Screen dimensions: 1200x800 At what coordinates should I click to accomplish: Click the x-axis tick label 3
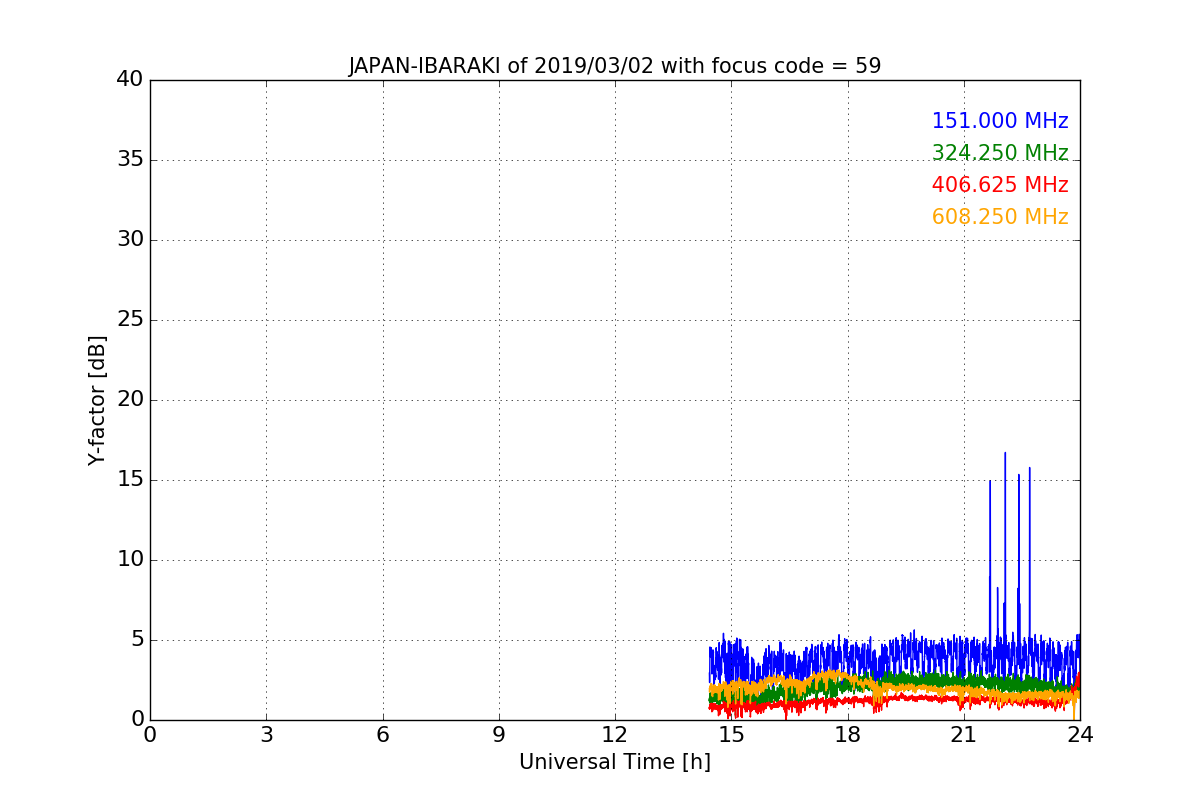click(266, 735)
